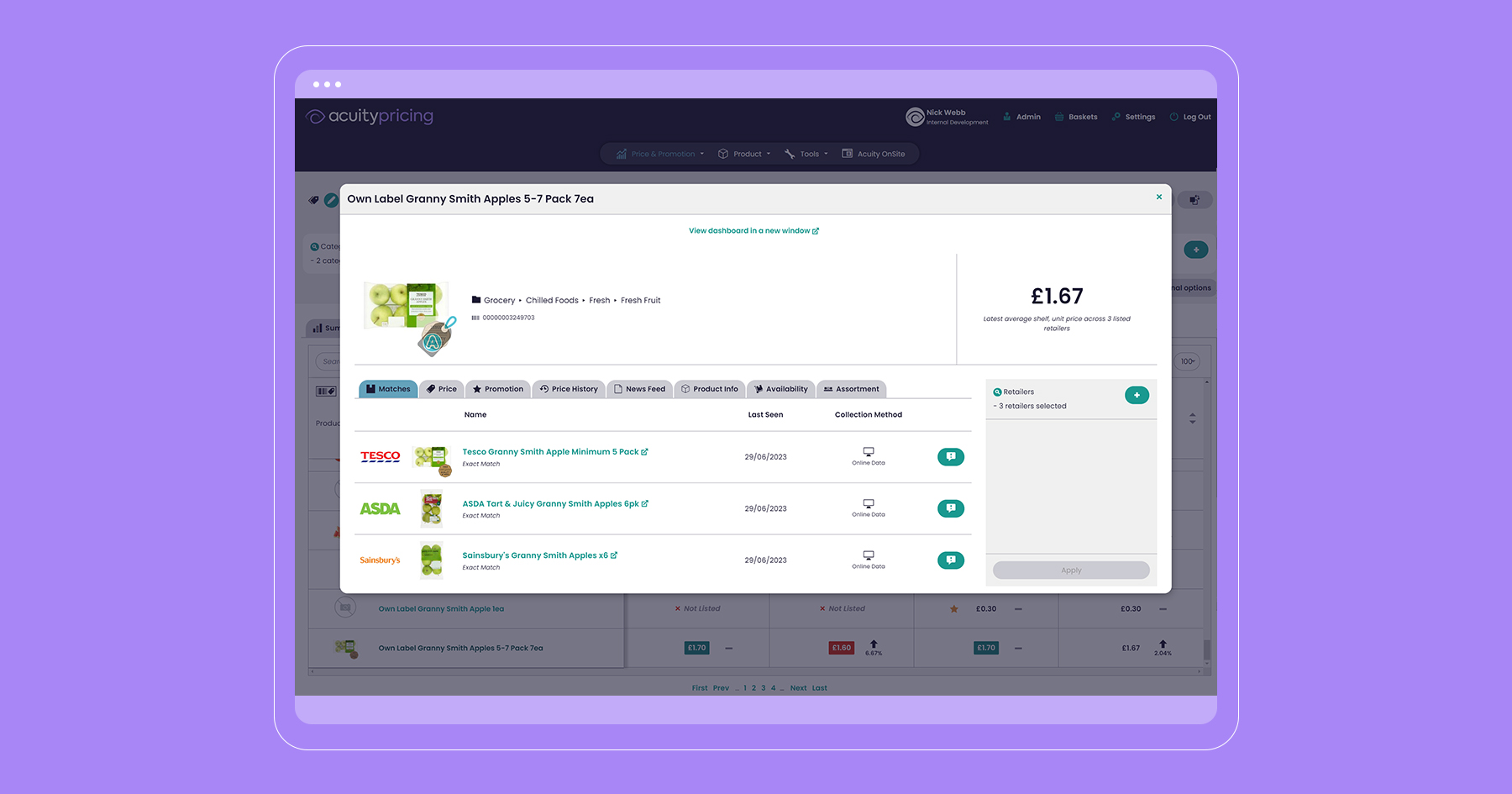Screen dimensions: 1512x794
Task: Click the 100 rows selector in background
Action: pos(1188,361)
